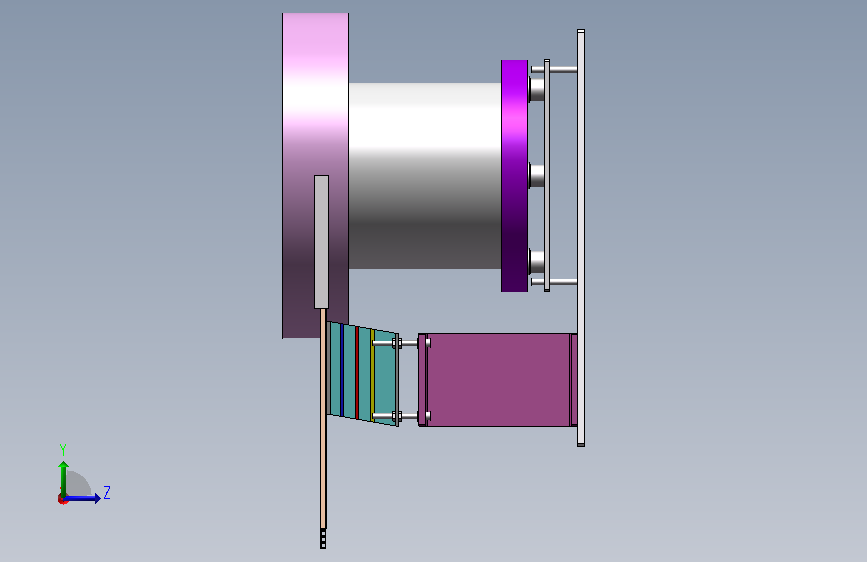This screenshot has height=562, width=867.
Task: Click the 'Y' label on the triad
Action: tap(63, 450)
